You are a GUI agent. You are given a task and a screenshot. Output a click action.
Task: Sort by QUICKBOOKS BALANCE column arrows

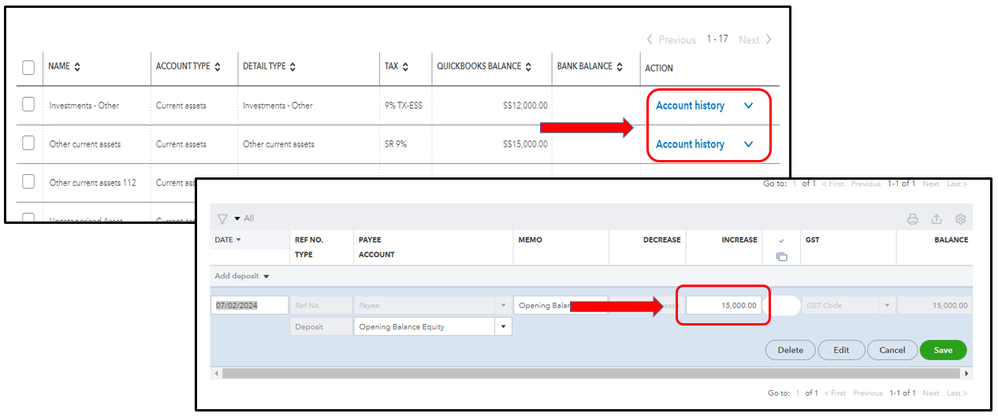[x=529, y=67]
